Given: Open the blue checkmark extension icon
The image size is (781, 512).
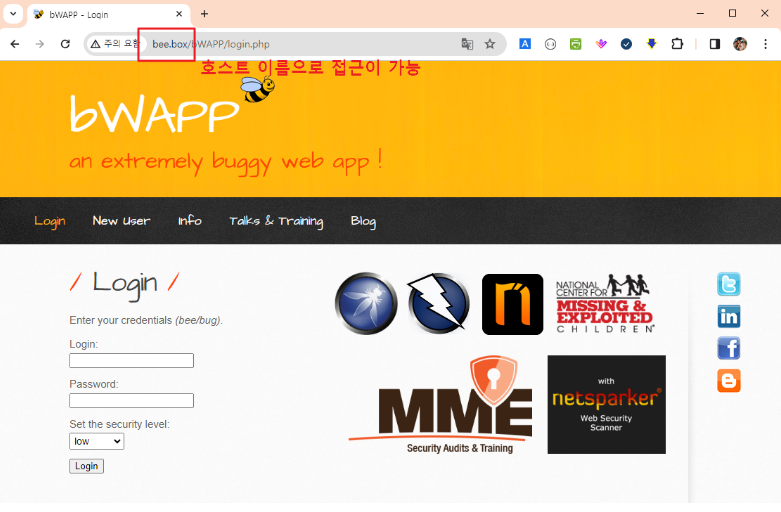Looking at the screenshot, I should (x=626, y=44).
